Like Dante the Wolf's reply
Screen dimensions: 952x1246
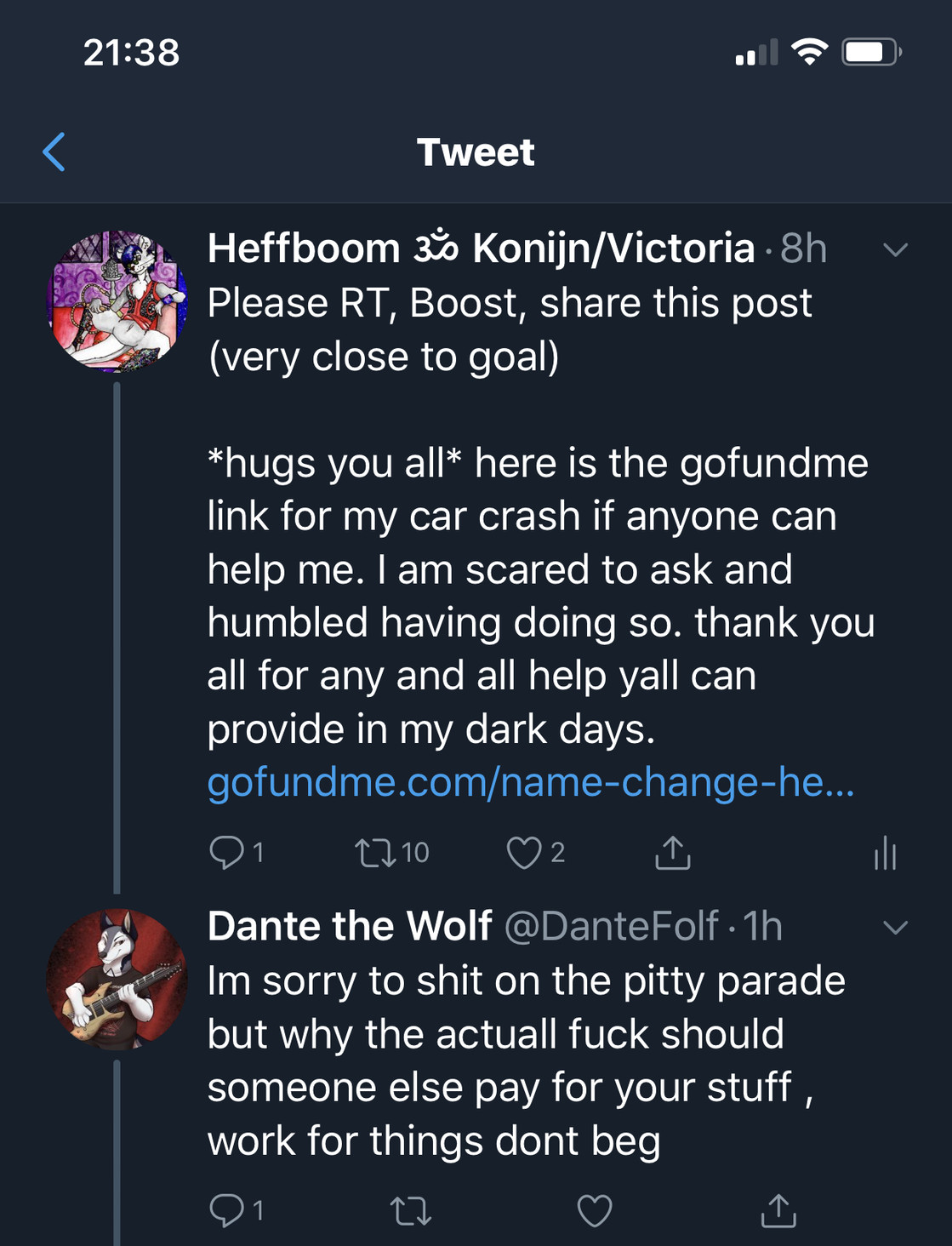point(594,1210)
